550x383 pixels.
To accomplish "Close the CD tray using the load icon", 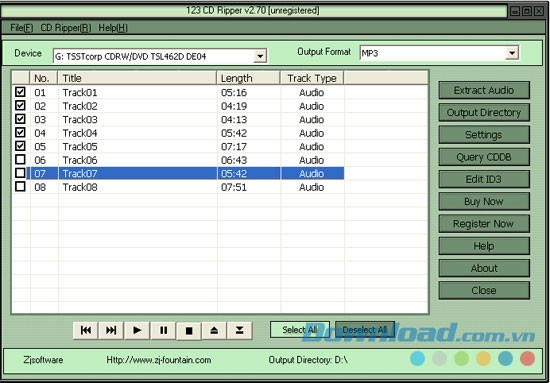I will [240, 330].
